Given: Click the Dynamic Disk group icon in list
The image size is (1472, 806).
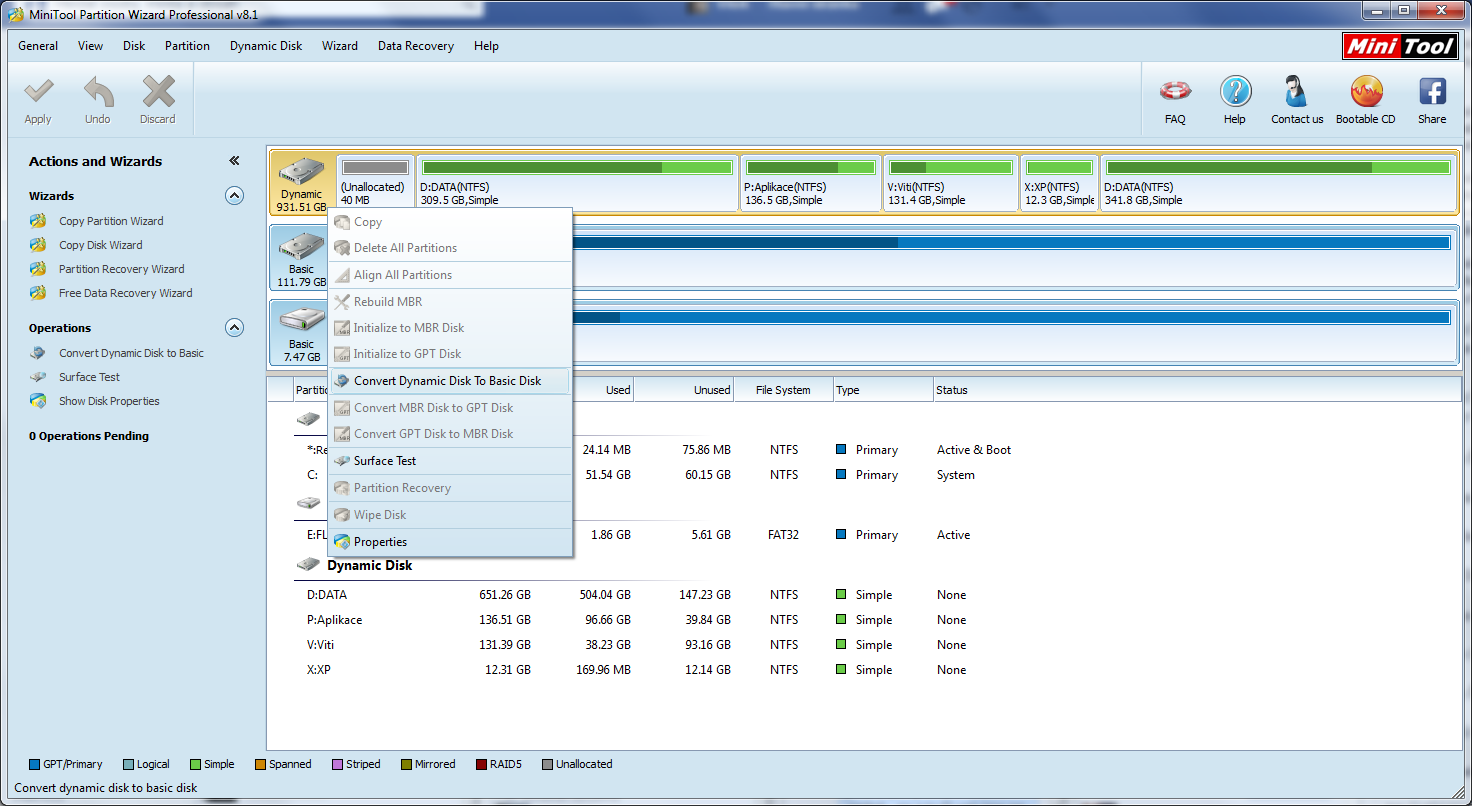Looking at the screenshot, I should tap(308, 565).
